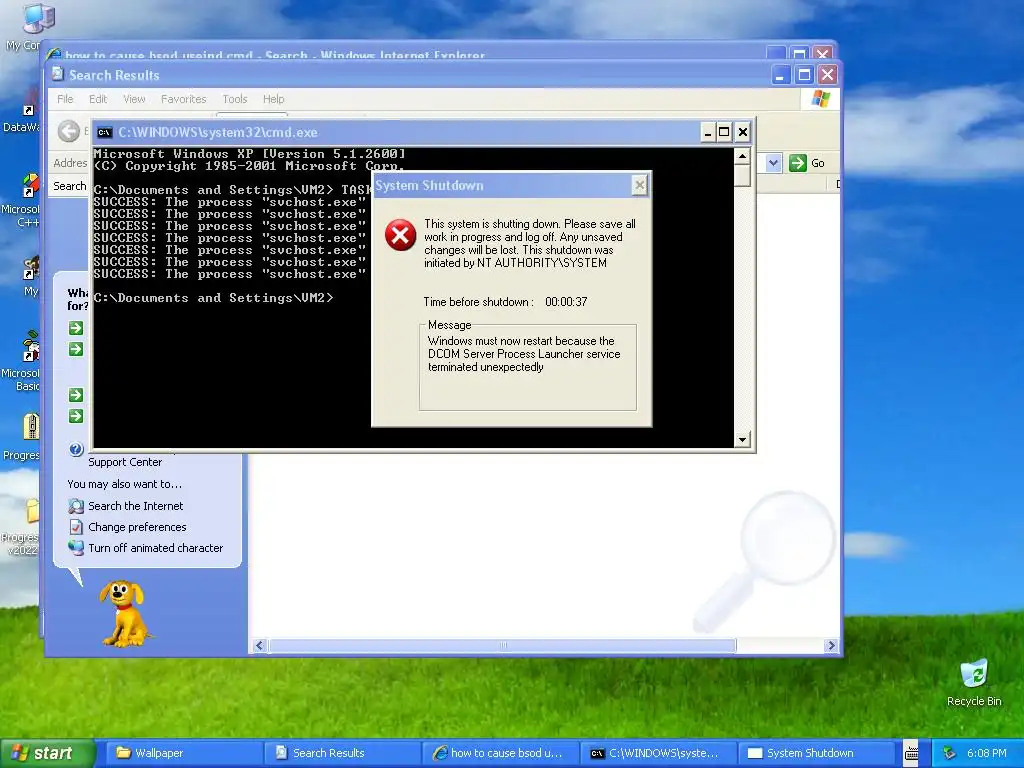This screenshot has width=1024, height=768.
Task: Maximize the cmd.exe window
Action: click(724, 133)
